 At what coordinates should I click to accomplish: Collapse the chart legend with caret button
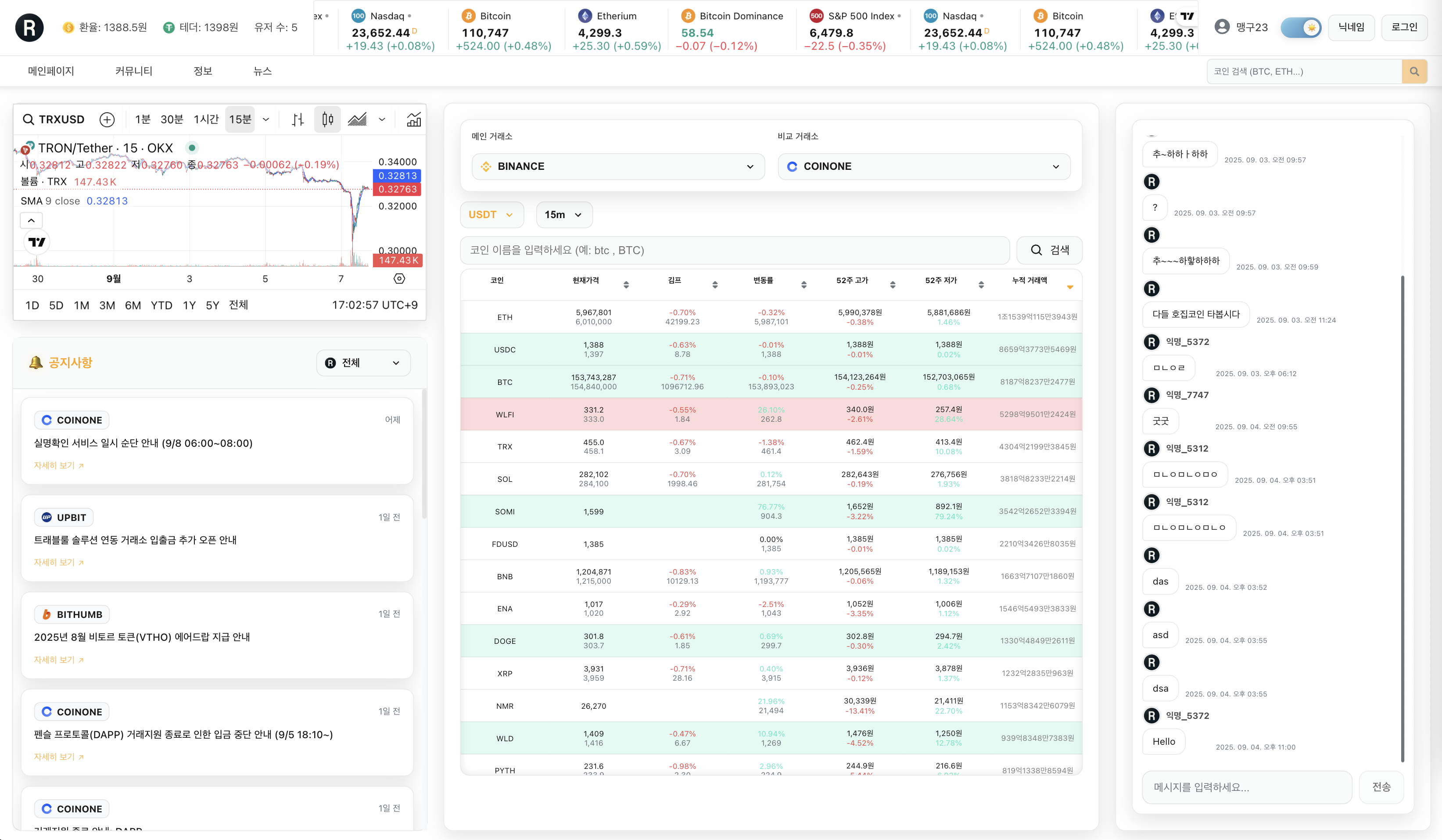(x=32, y=220)
